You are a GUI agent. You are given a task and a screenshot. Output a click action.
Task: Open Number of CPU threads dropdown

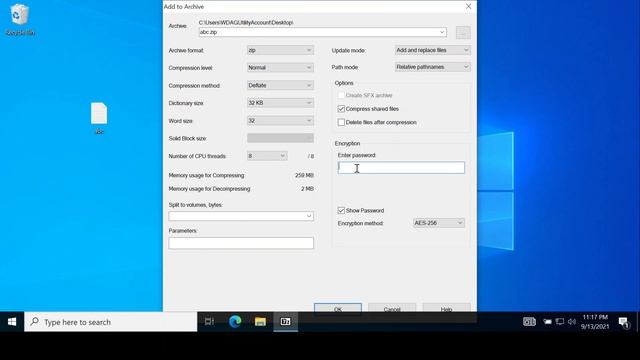tap(267, 156)
